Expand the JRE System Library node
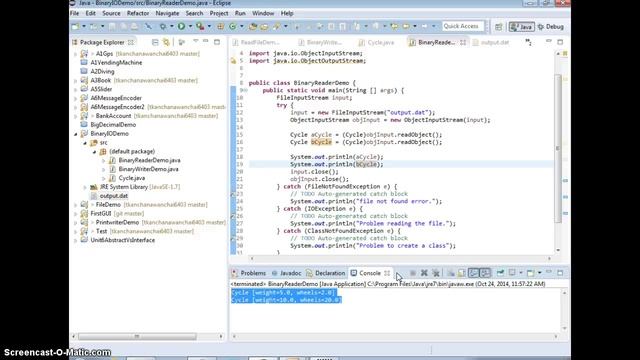Screen dimensions: 640x360 coord(85,187)
